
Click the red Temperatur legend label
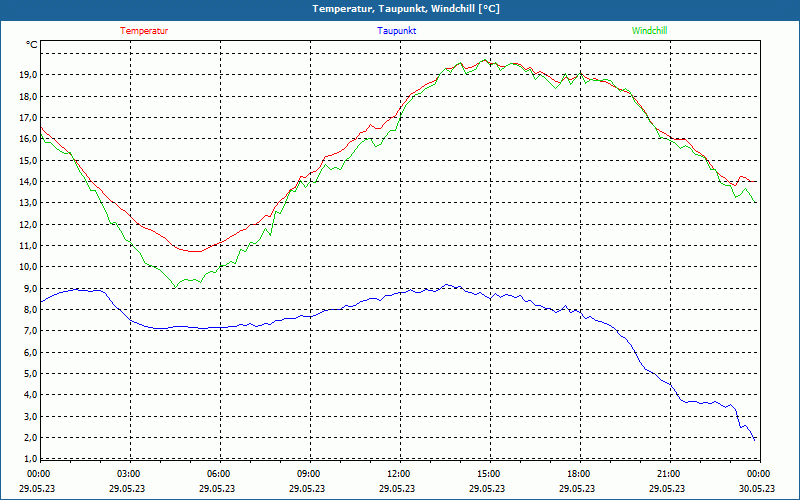point(144,31)
